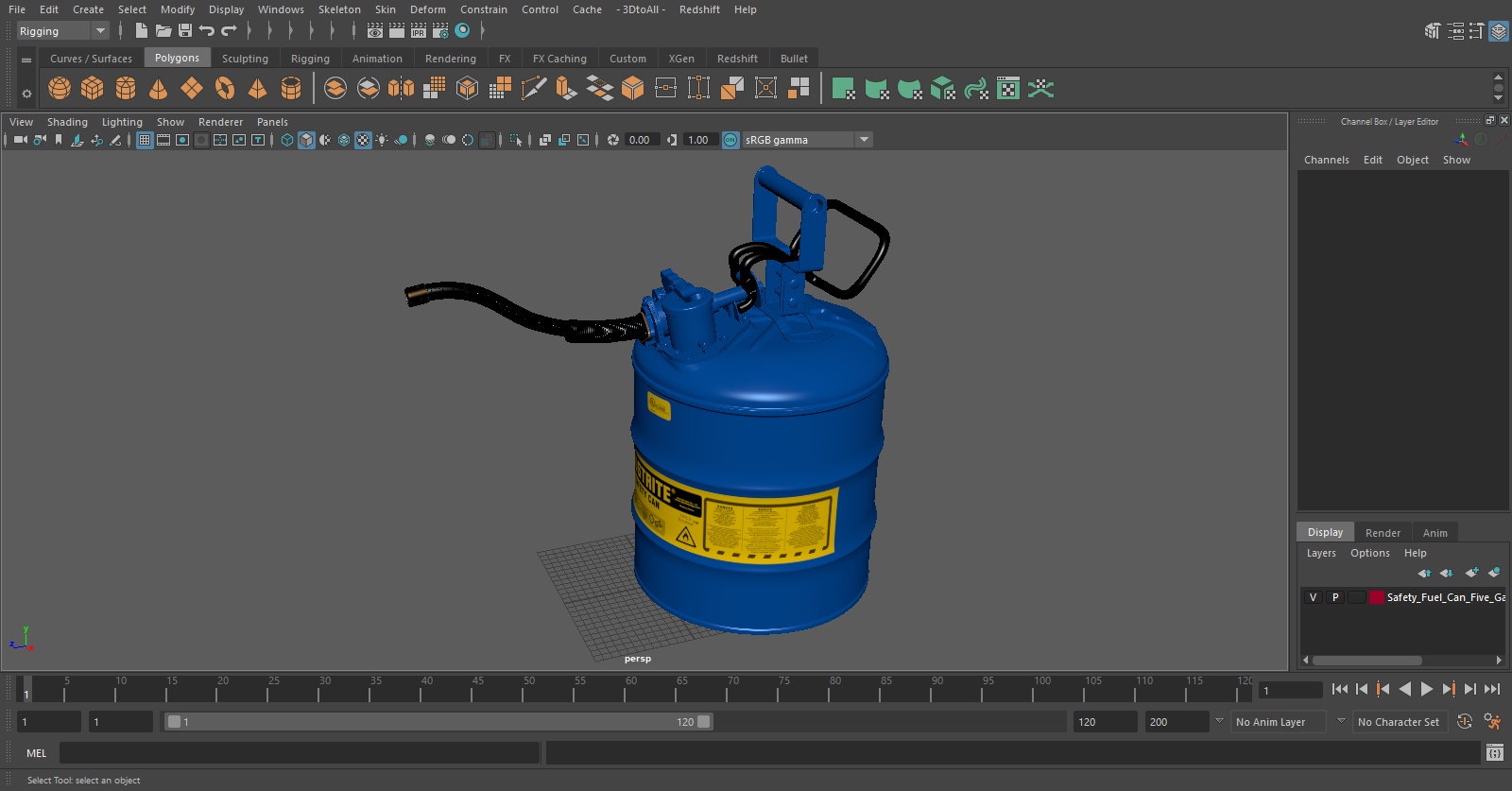Click the layer list horizontal scrollbar
Viewport: 1512px width, 791px height.
pyautogui.click(x=1366, y=661)
